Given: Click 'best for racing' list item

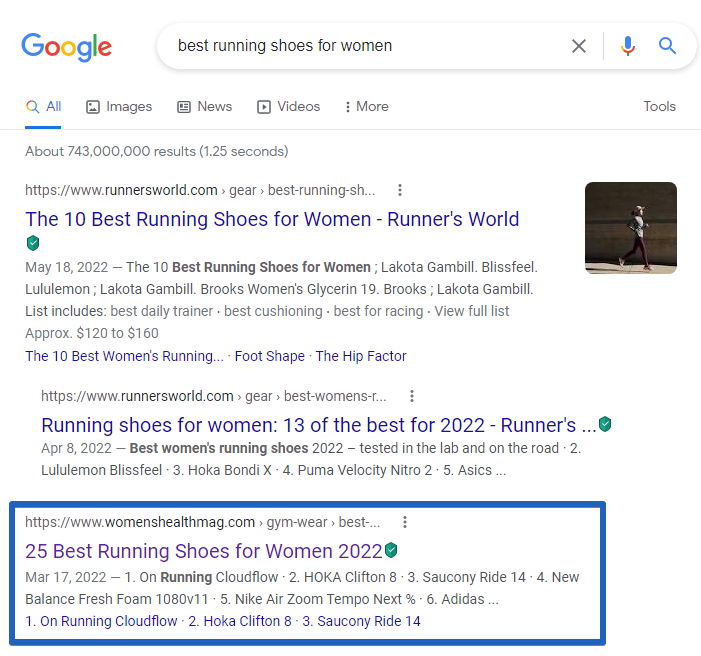Looking at the screenshot, I should (378, 311).
